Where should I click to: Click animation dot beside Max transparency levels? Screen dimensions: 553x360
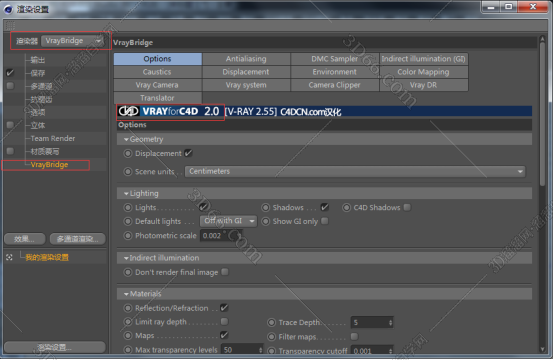click(128, 350)
